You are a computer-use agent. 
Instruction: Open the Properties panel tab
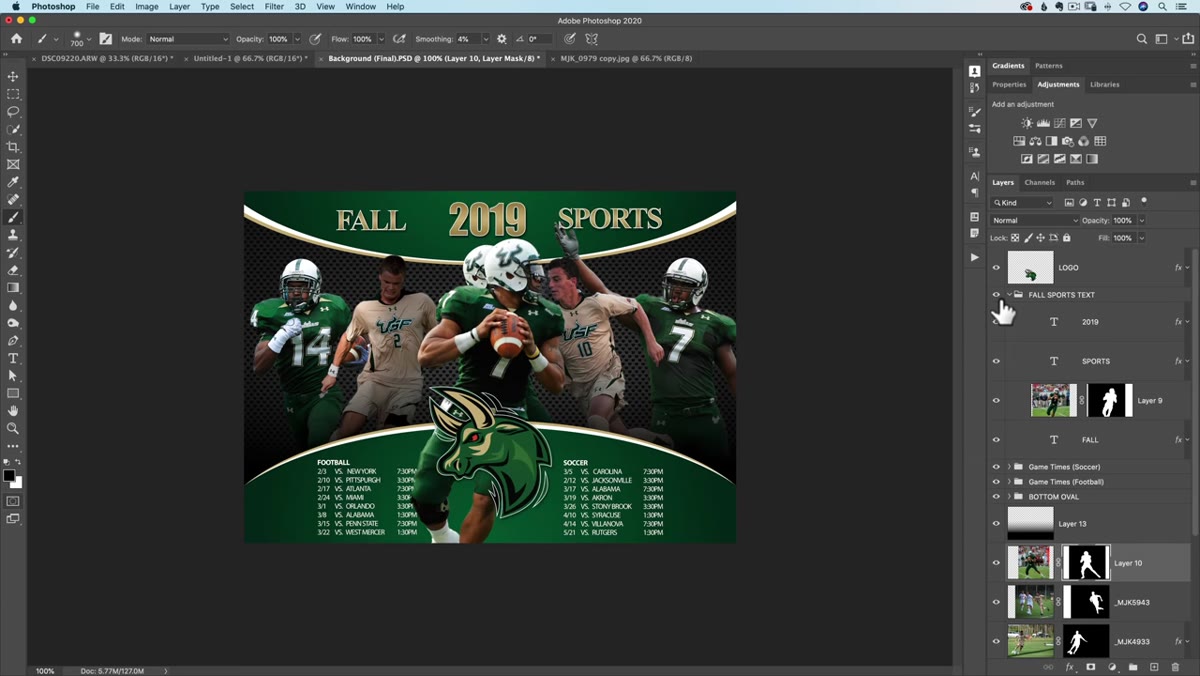1009,85
